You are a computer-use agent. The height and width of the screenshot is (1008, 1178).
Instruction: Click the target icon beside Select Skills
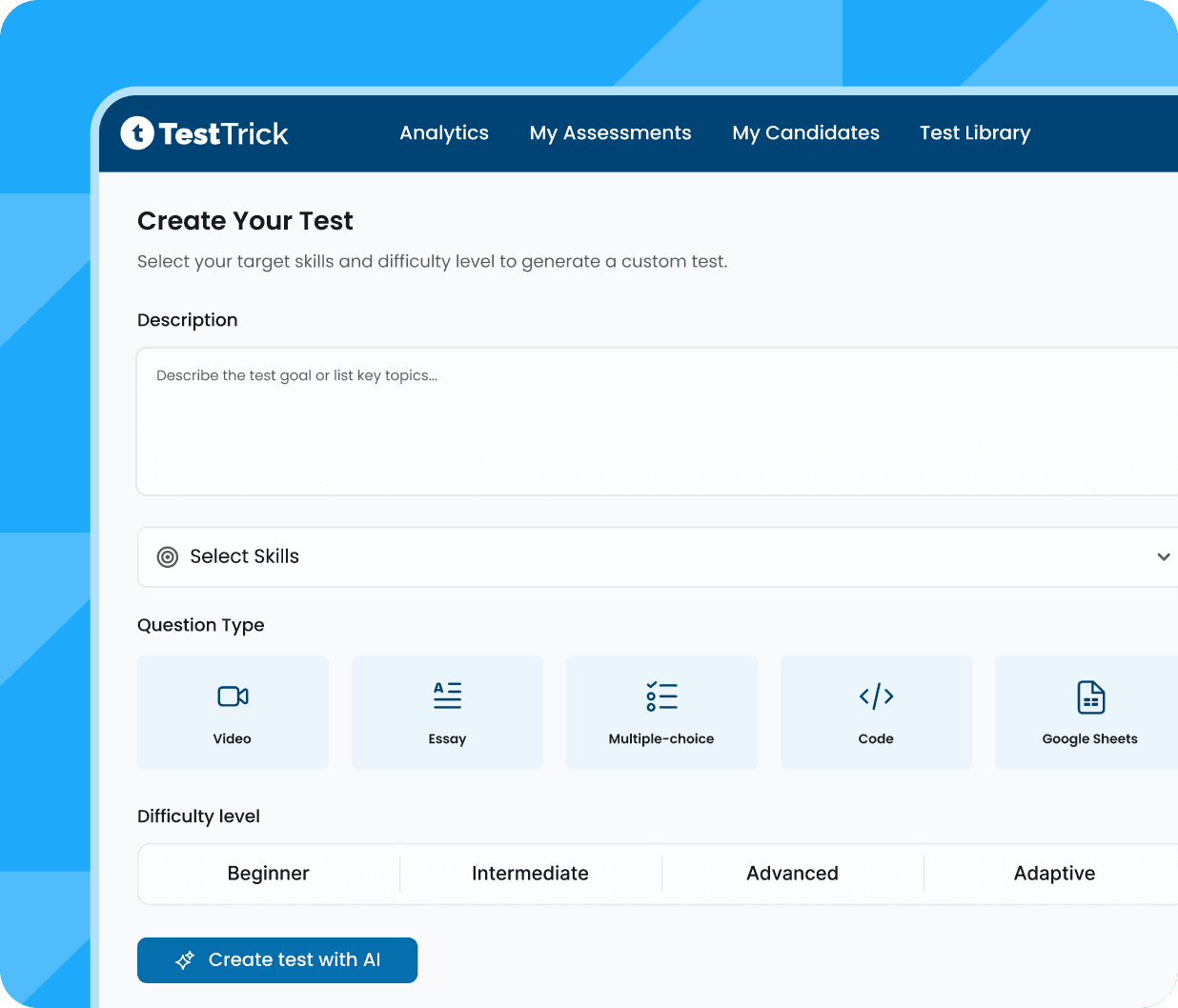tap(168, 556)
